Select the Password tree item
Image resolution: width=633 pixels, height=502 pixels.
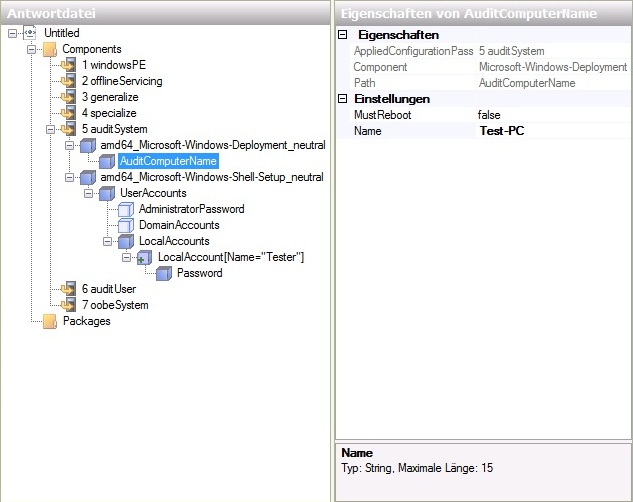(x=199, y=273)
